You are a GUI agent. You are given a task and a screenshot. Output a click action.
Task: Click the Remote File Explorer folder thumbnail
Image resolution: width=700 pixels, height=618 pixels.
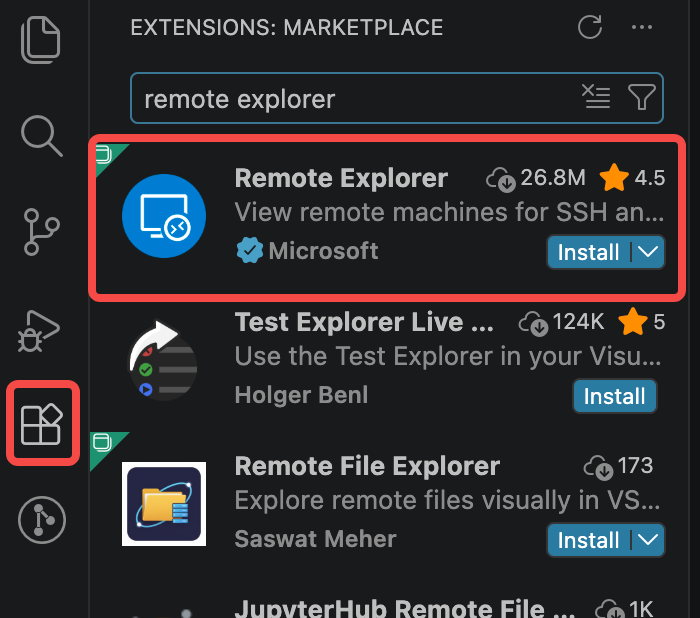pos(164,504)
